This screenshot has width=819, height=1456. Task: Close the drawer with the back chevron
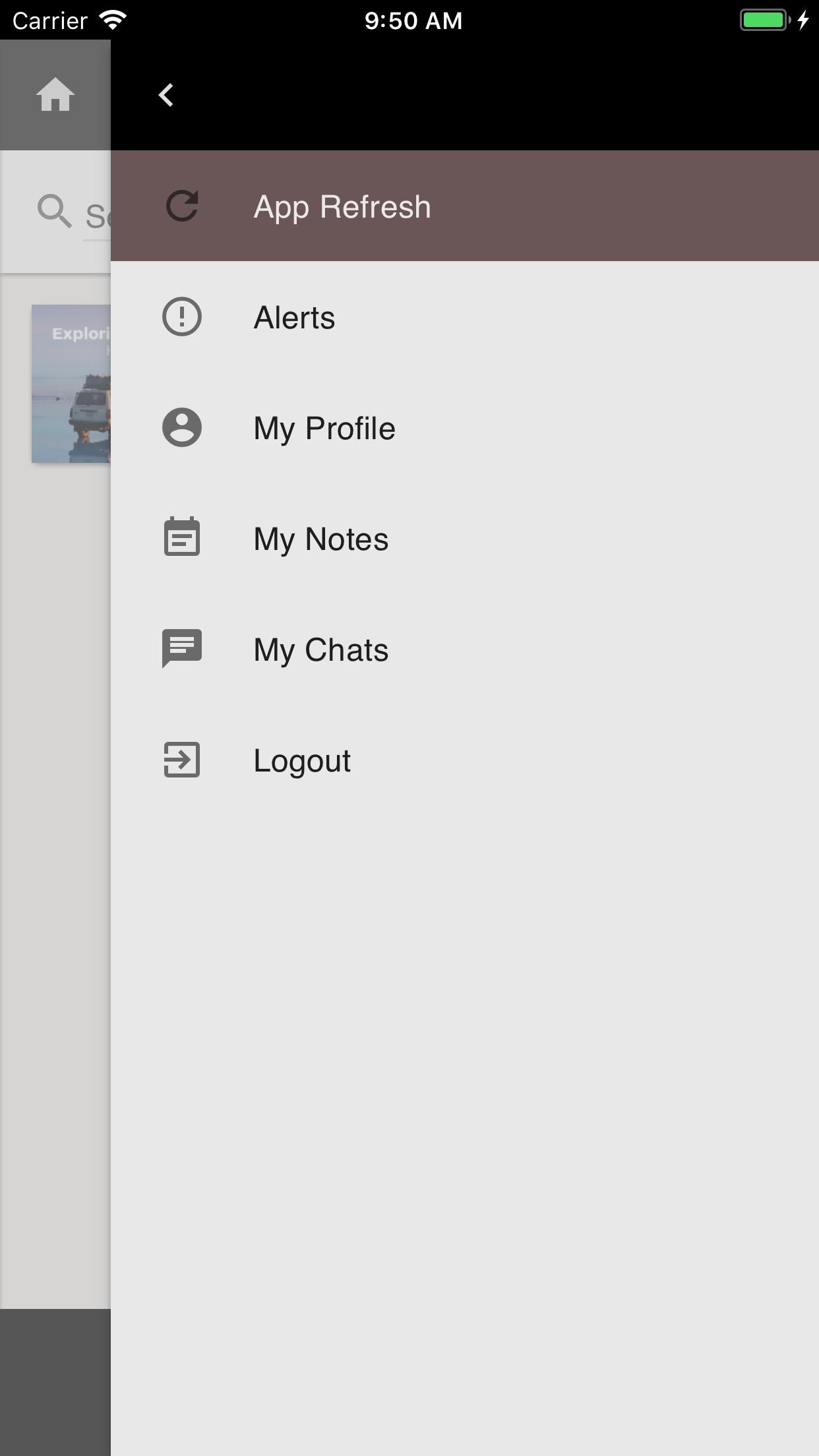click(166, 95)
